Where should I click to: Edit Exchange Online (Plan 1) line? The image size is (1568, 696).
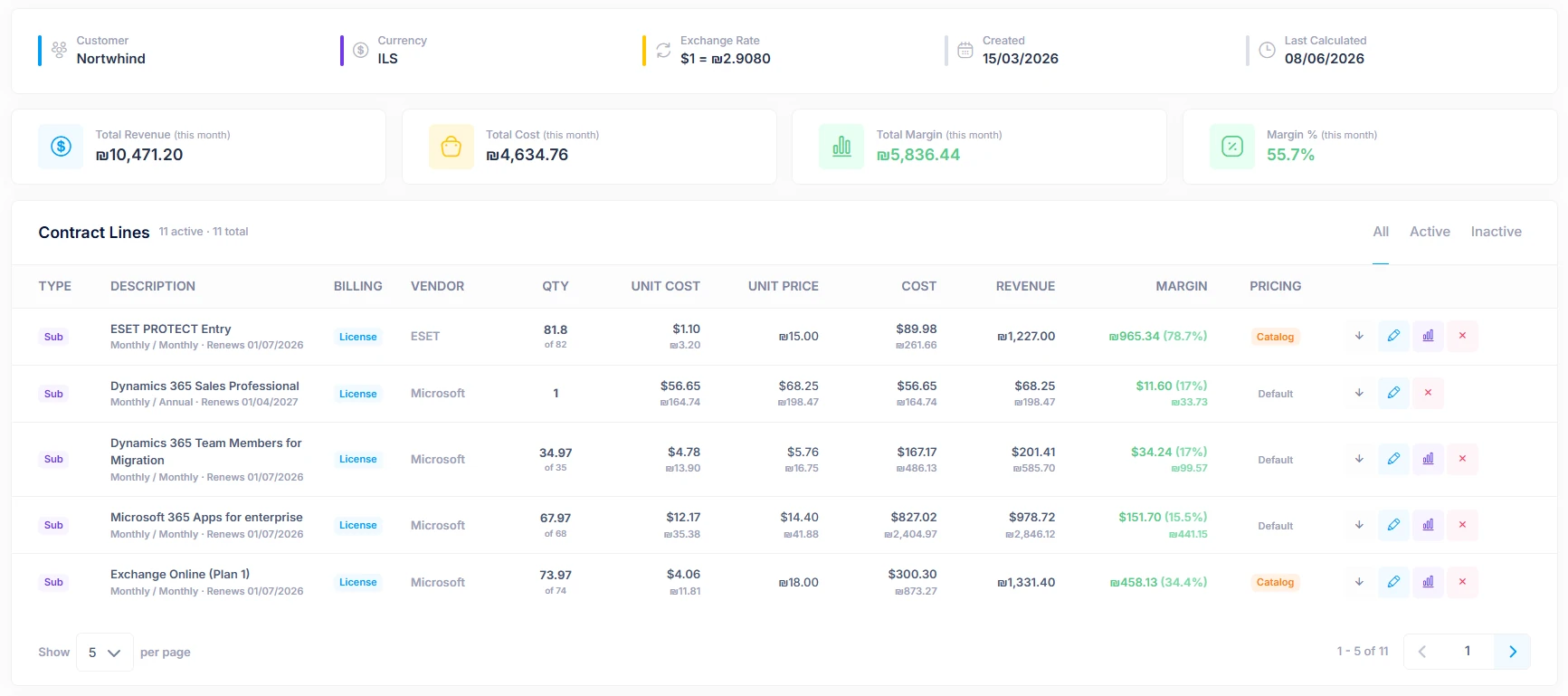tap(1393, 582)
